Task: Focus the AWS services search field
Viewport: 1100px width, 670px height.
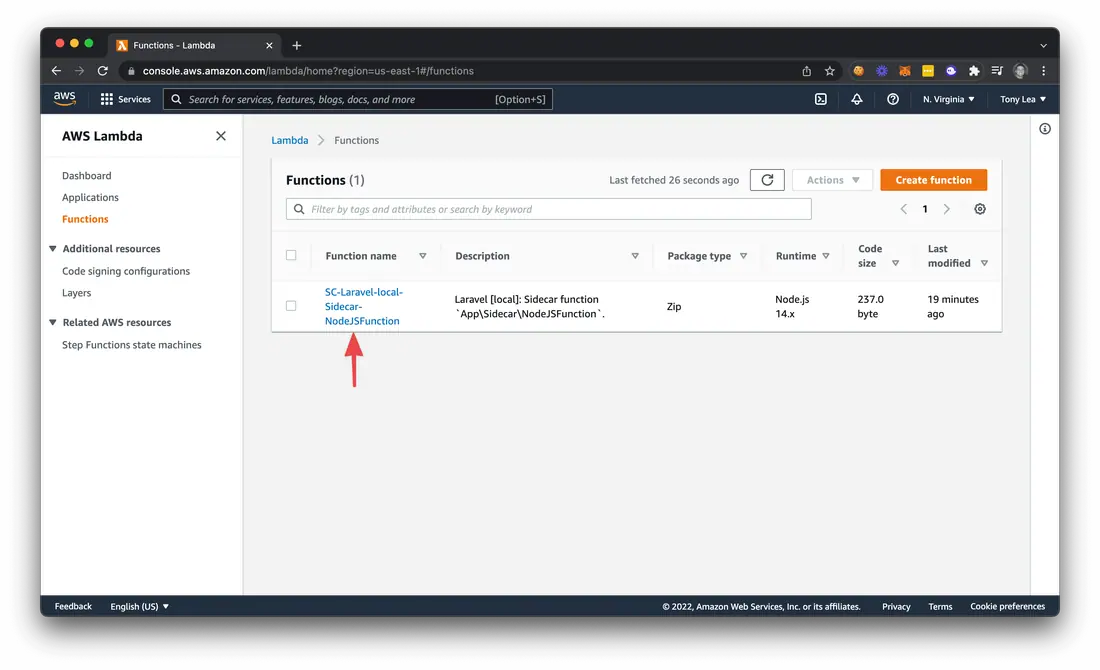Action: [358, 99]
